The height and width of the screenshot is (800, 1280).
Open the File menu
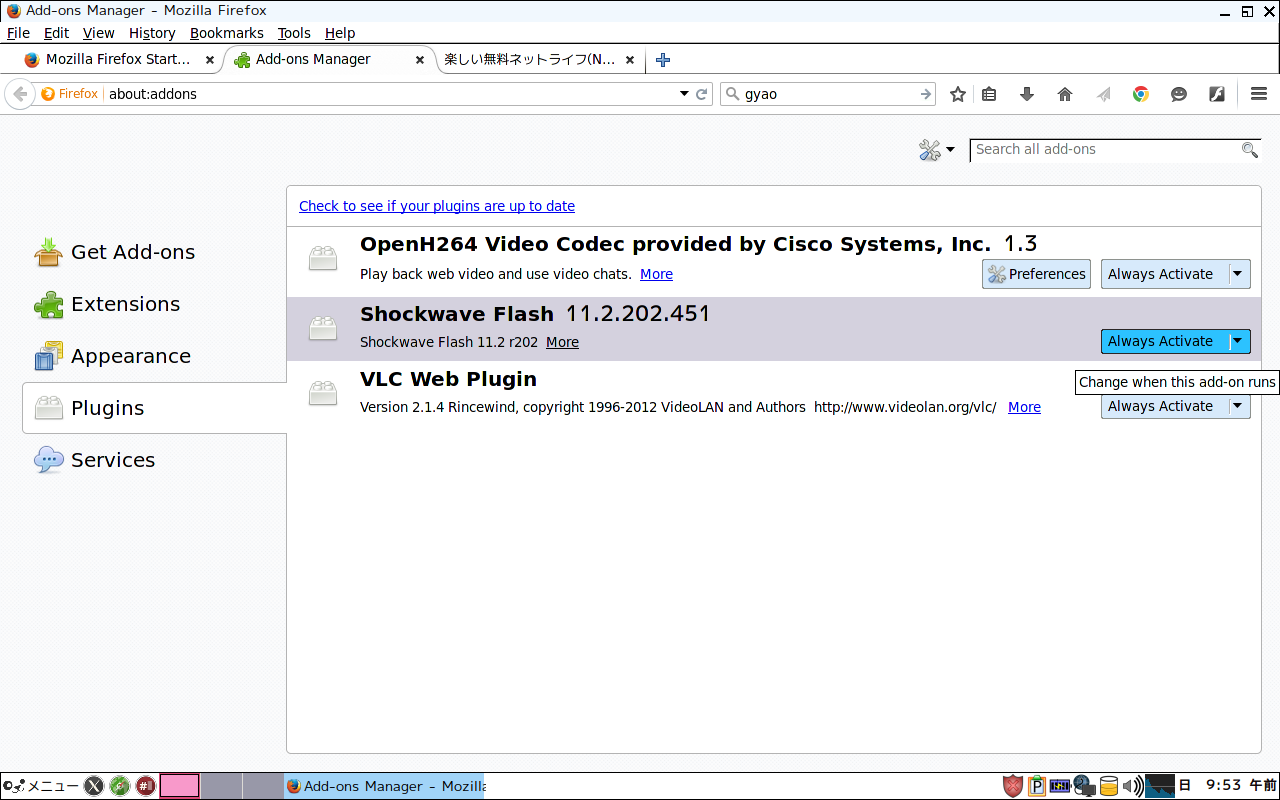[18, 33]
